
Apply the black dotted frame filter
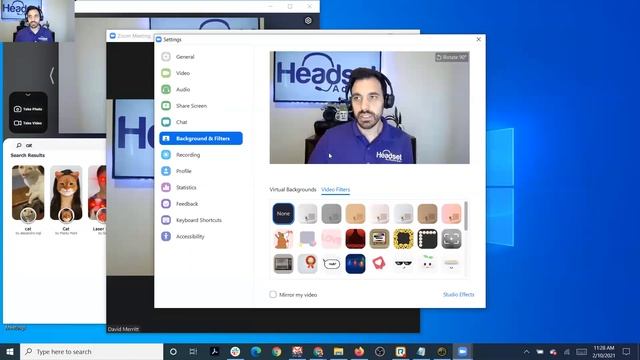tap(427, 239)
